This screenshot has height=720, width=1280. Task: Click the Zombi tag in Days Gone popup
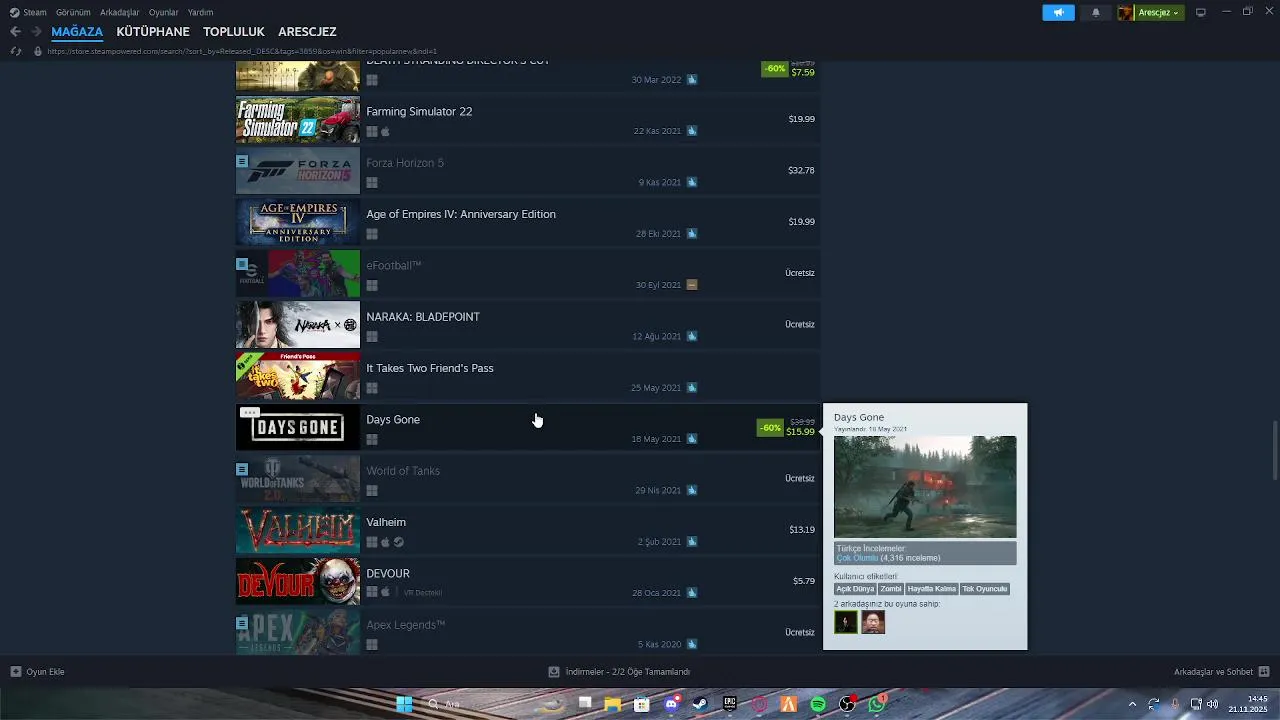[890, 589]
